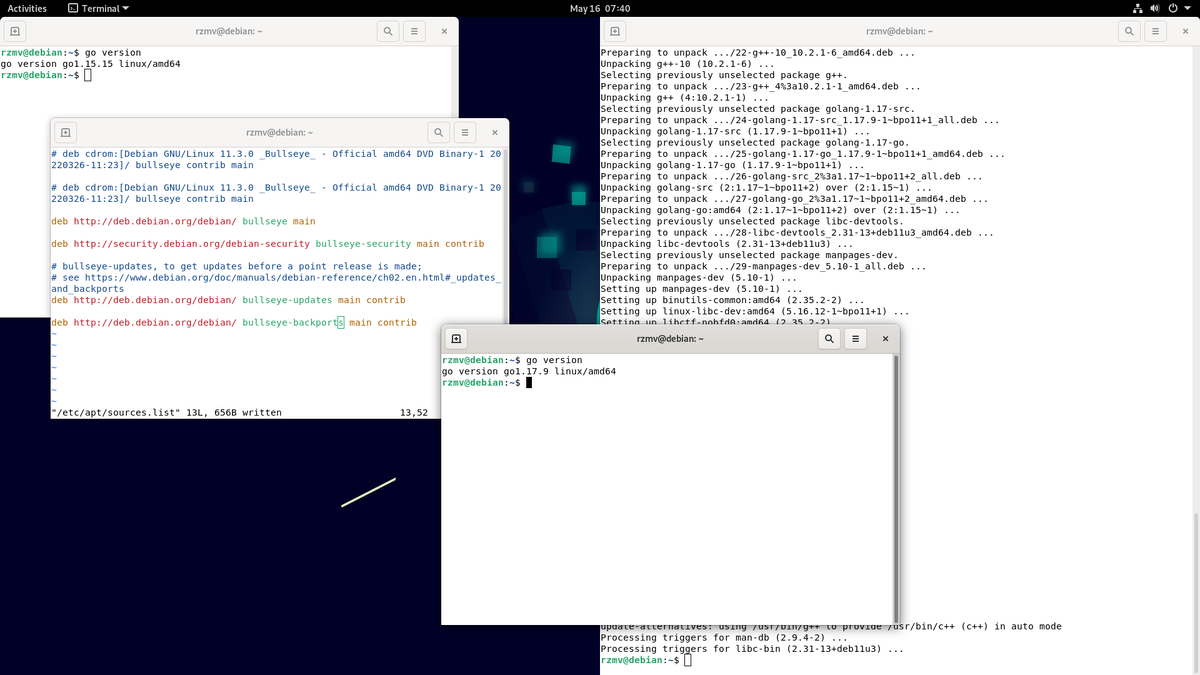Click the '13,52' cursor position in vim

click(x=414, y=412)
